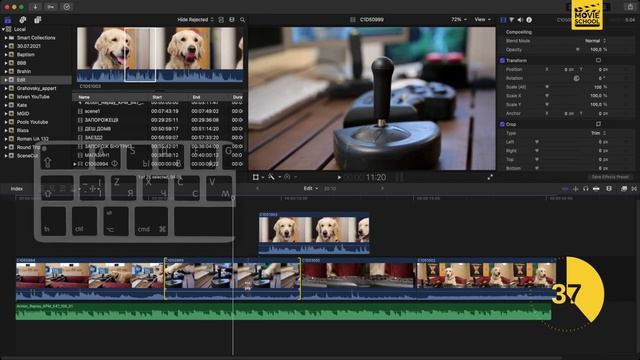Open the Keyword Editor key icon
Image resolution: width=640 pixels, height=360 pixels.
pos(51,7)
